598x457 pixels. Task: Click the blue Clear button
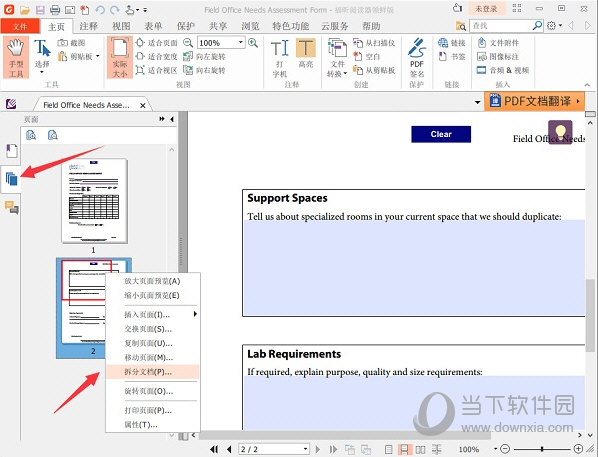[x=441, y=134]
